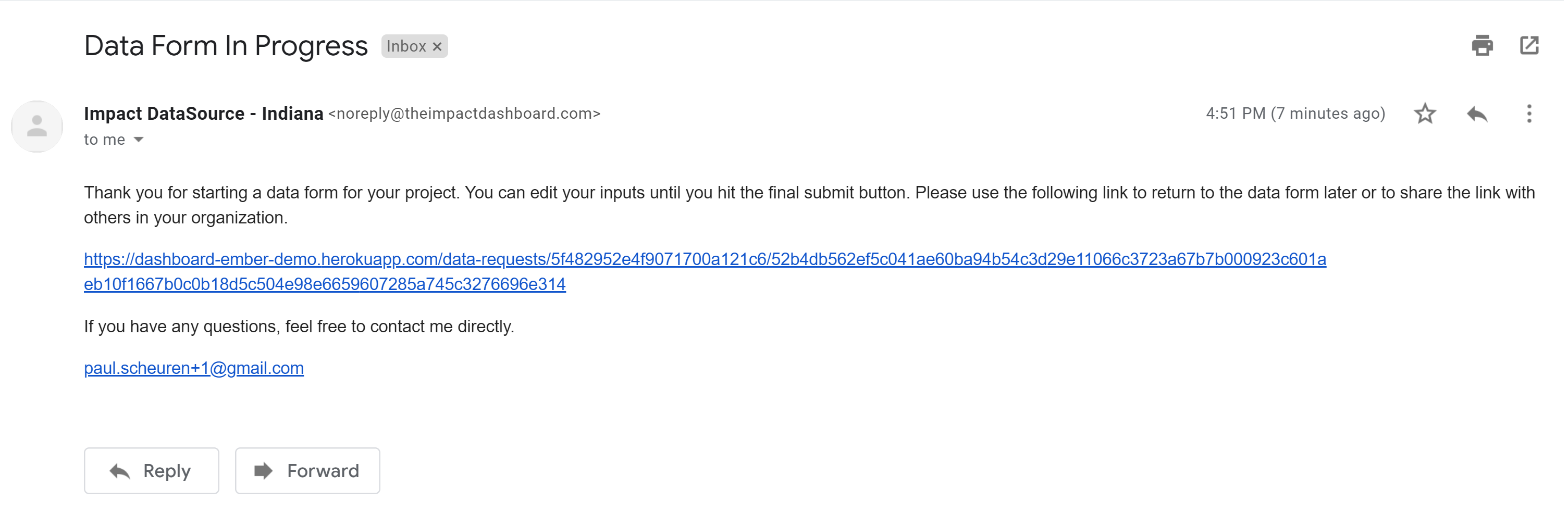Click the forward arrow icon inside Forward button
This screenshot has height=526, width=1568.
(x=264, y=471)
